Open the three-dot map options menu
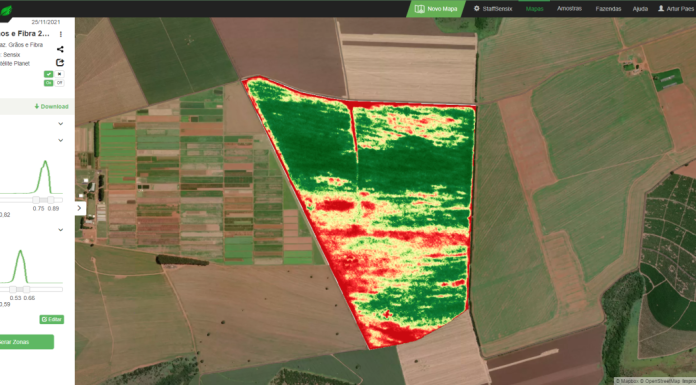 point(61,34)
